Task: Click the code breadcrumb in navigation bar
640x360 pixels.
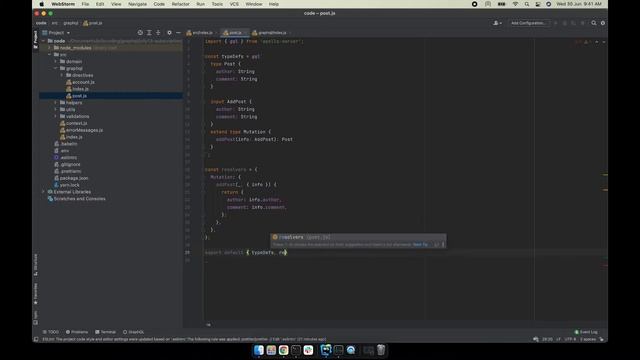Action: 41,23
